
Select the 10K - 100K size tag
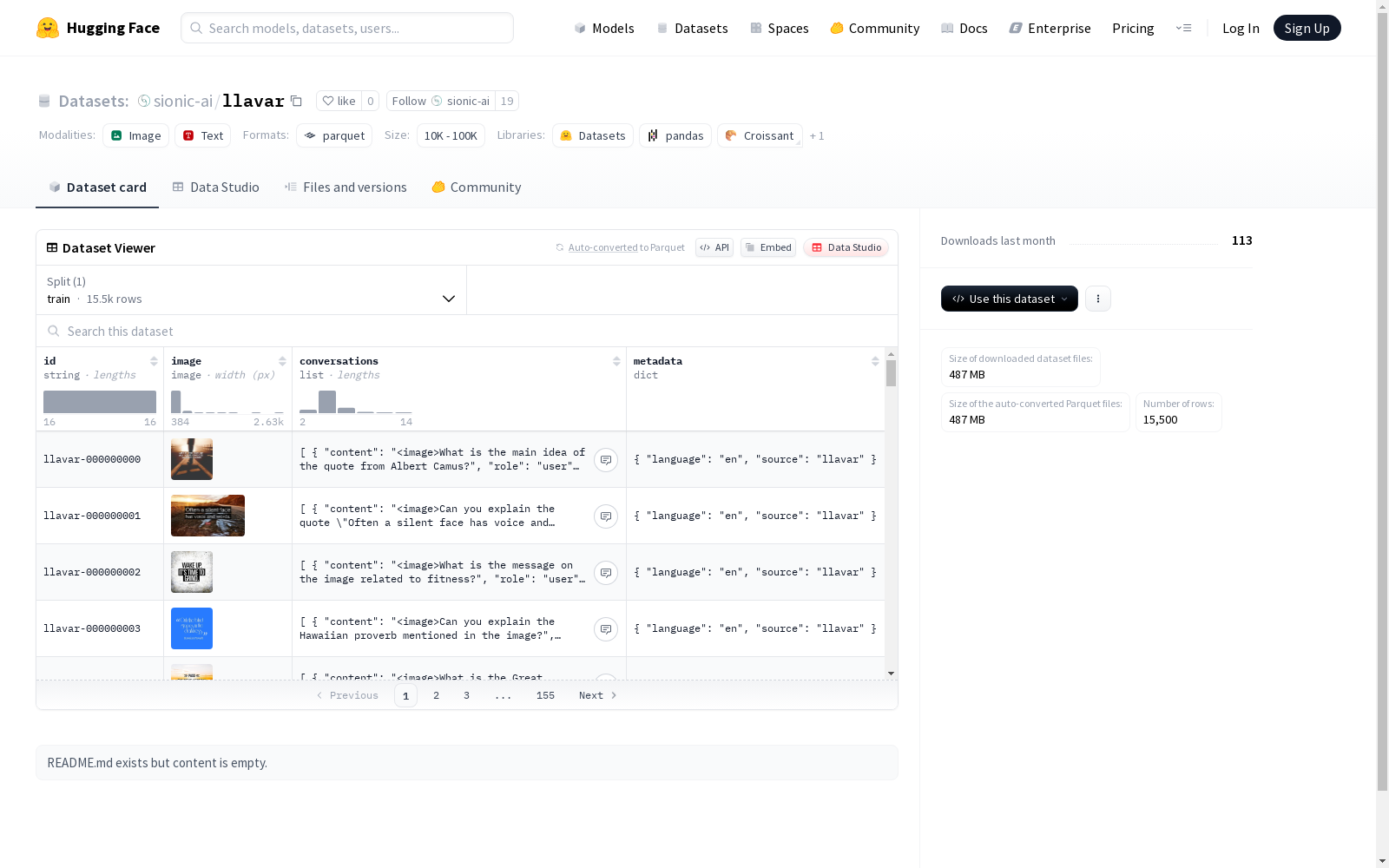[451, 135]
